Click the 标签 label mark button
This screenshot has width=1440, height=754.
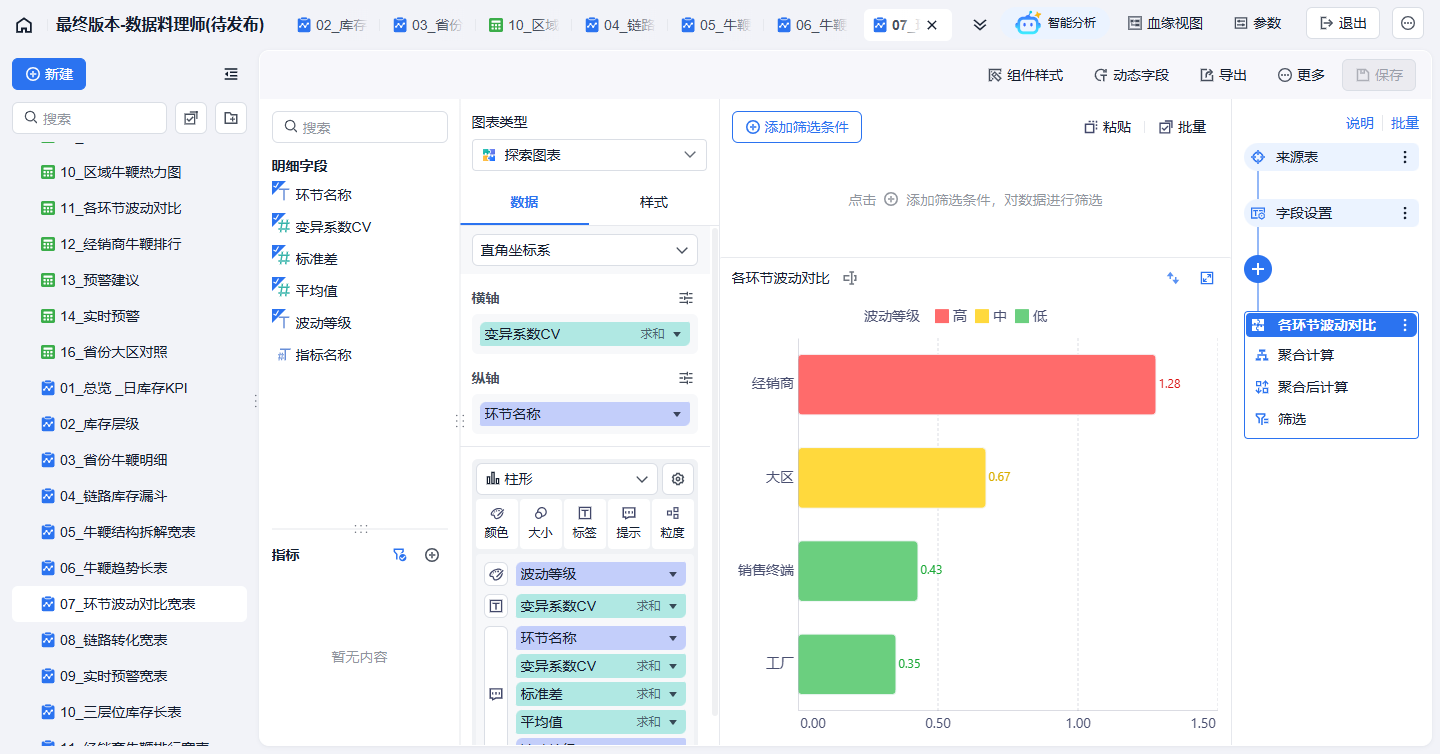click(x=585, y=523)
